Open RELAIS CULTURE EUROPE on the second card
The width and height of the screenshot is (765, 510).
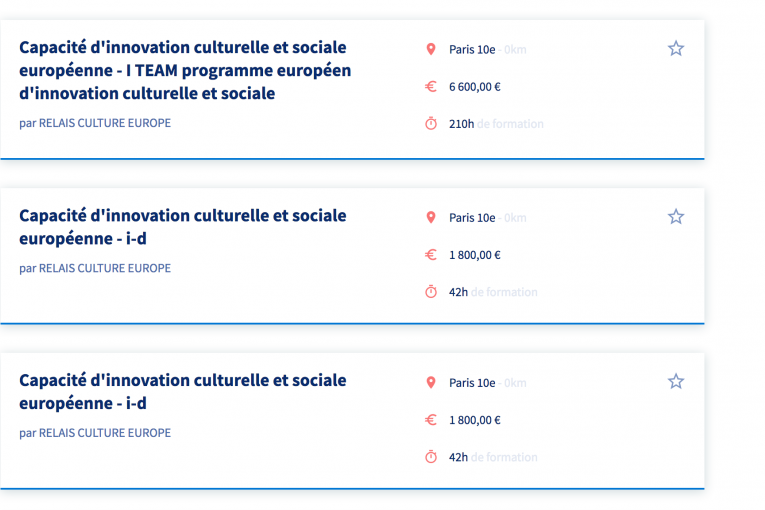point(105,268)
